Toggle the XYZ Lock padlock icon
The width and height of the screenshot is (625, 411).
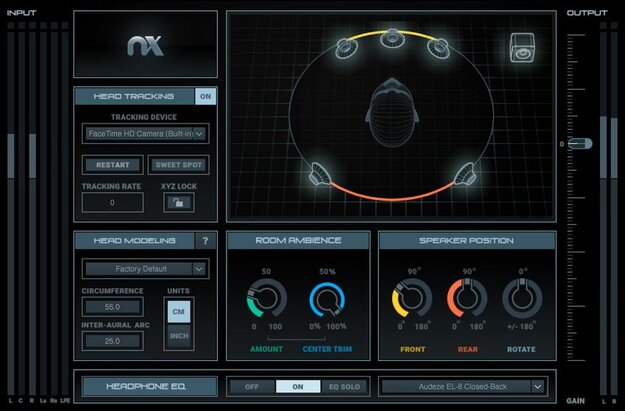click(179, 203)
